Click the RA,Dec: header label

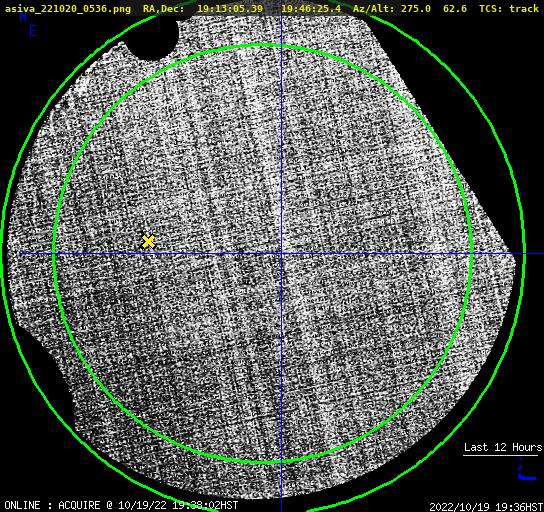click(164, 9)
